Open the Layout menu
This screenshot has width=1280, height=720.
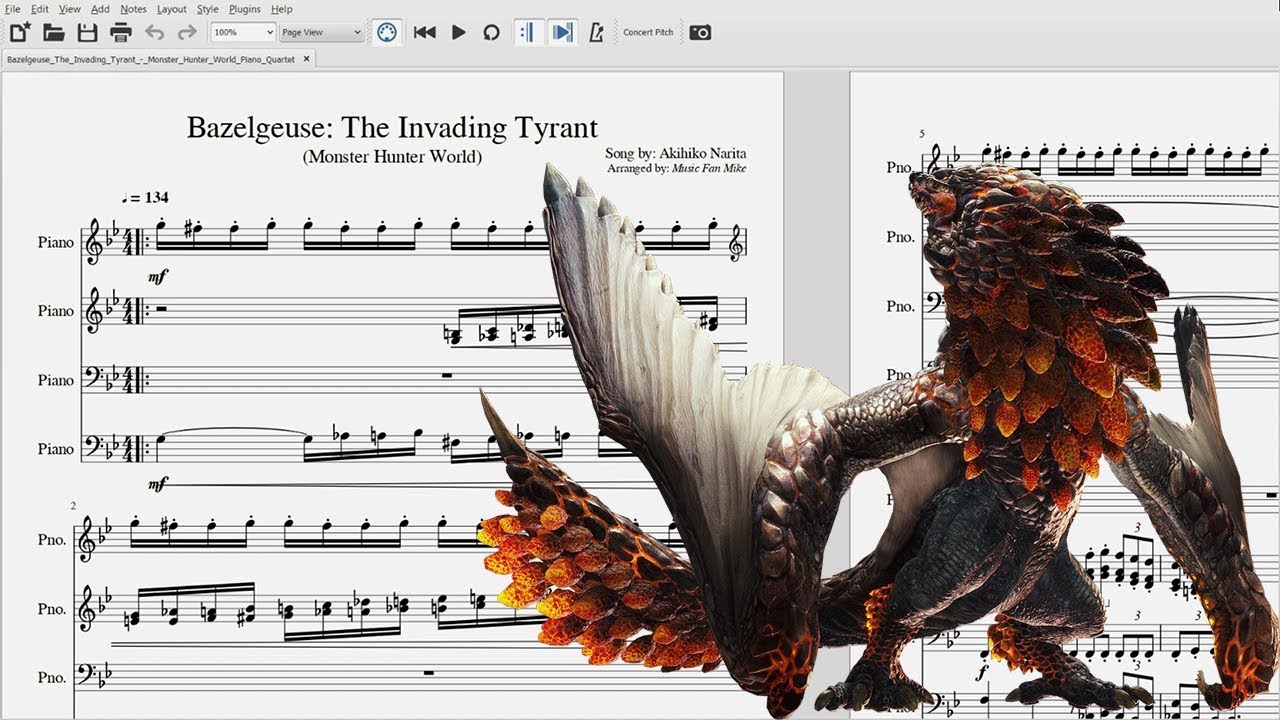[172, 9]
